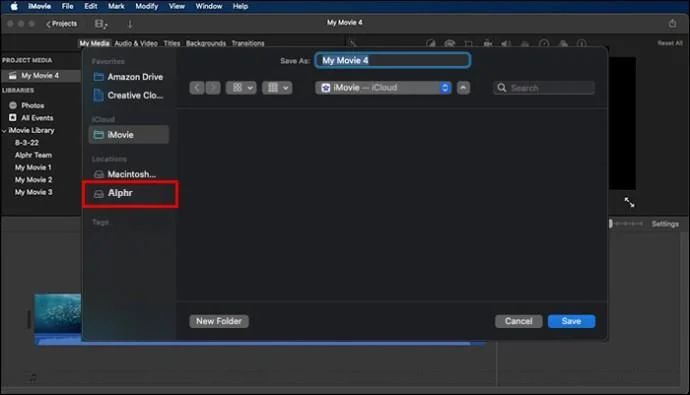
Task: Select Photos library
Action: coord(33,106)
